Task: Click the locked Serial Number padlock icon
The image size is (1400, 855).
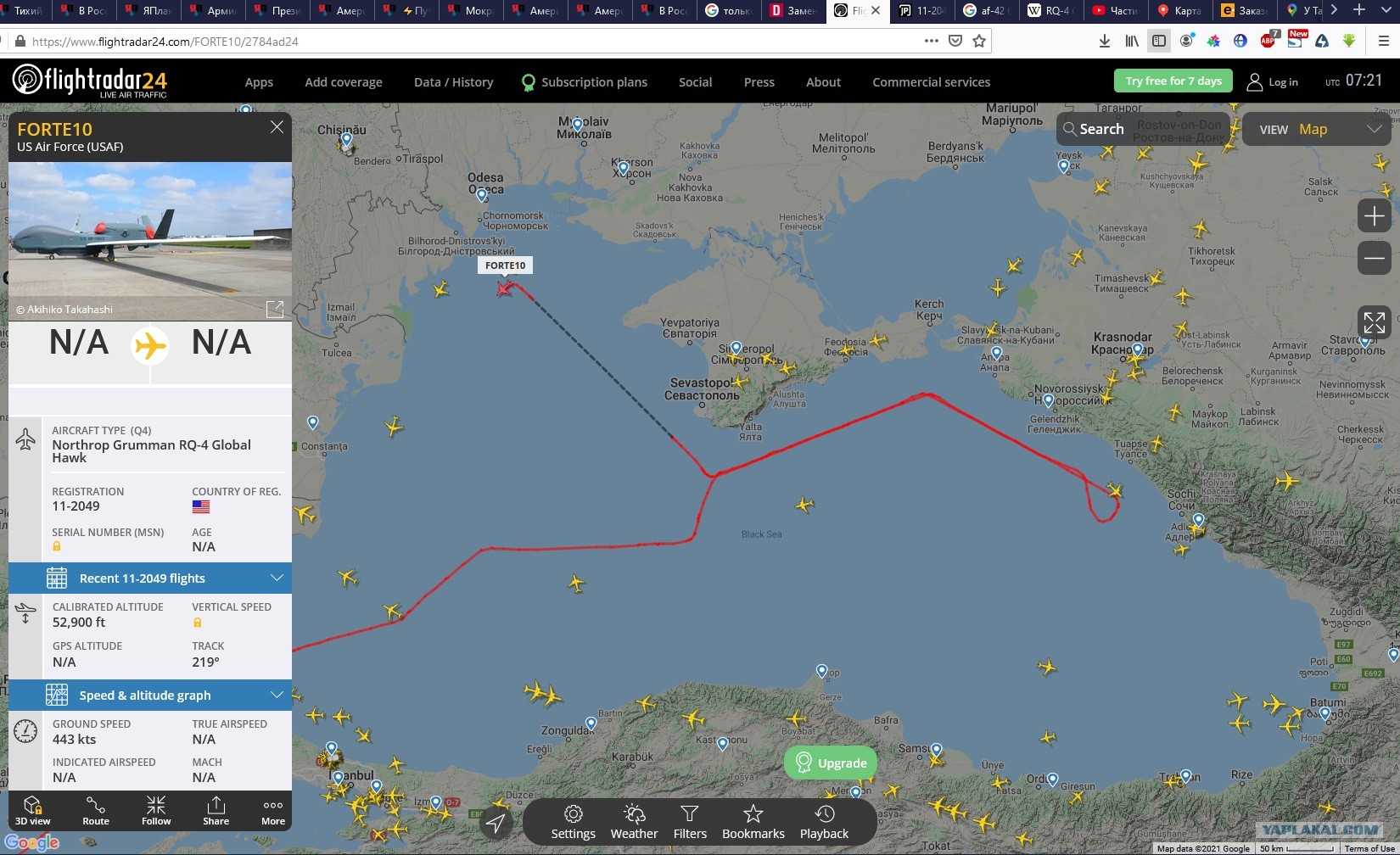Action: click(57, 547)
